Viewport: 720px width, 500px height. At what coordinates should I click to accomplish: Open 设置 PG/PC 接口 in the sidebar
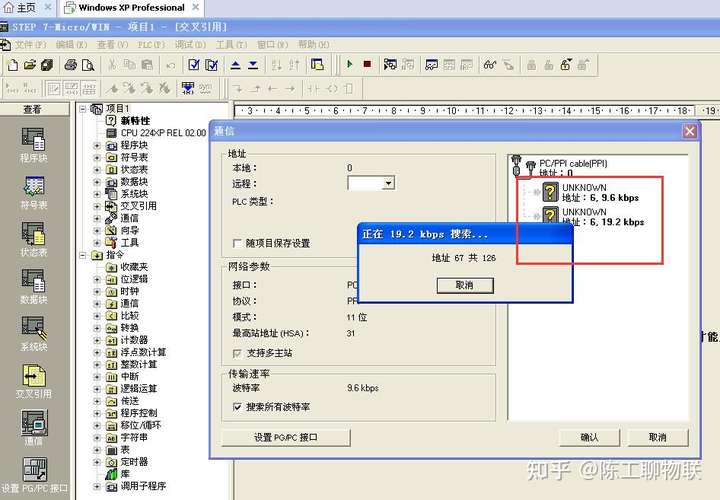34,475
